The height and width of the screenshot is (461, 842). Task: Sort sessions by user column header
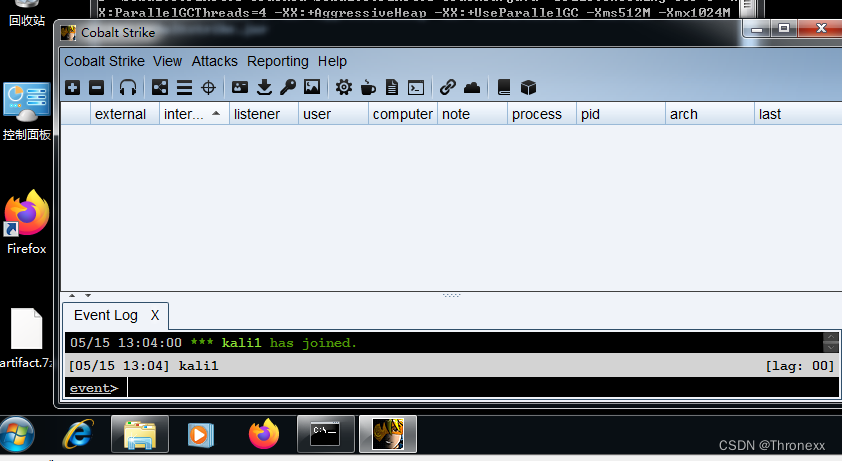point(333,114)
